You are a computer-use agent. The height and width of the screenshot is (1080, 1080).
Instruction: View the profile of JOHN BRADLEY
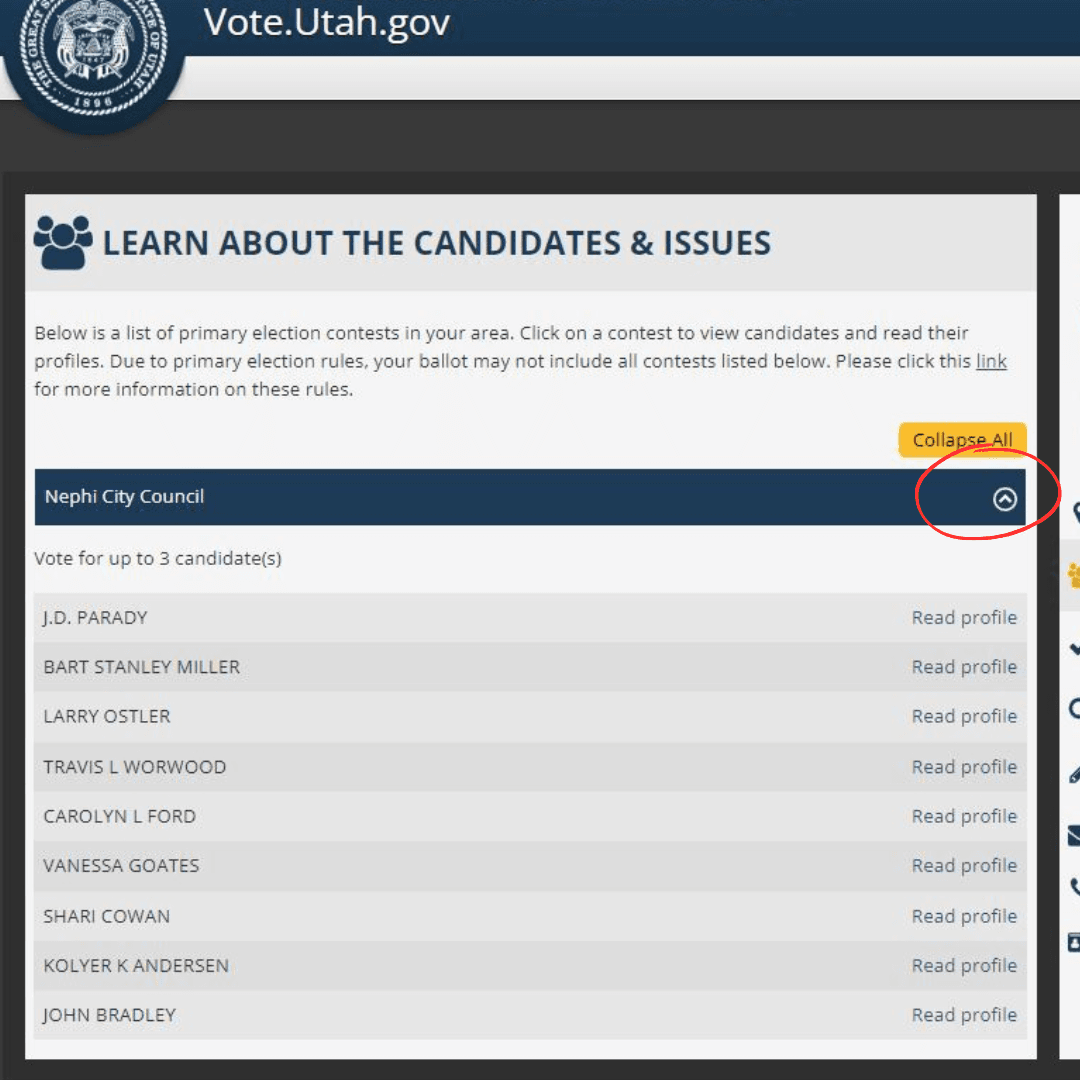pos(964,1014)
